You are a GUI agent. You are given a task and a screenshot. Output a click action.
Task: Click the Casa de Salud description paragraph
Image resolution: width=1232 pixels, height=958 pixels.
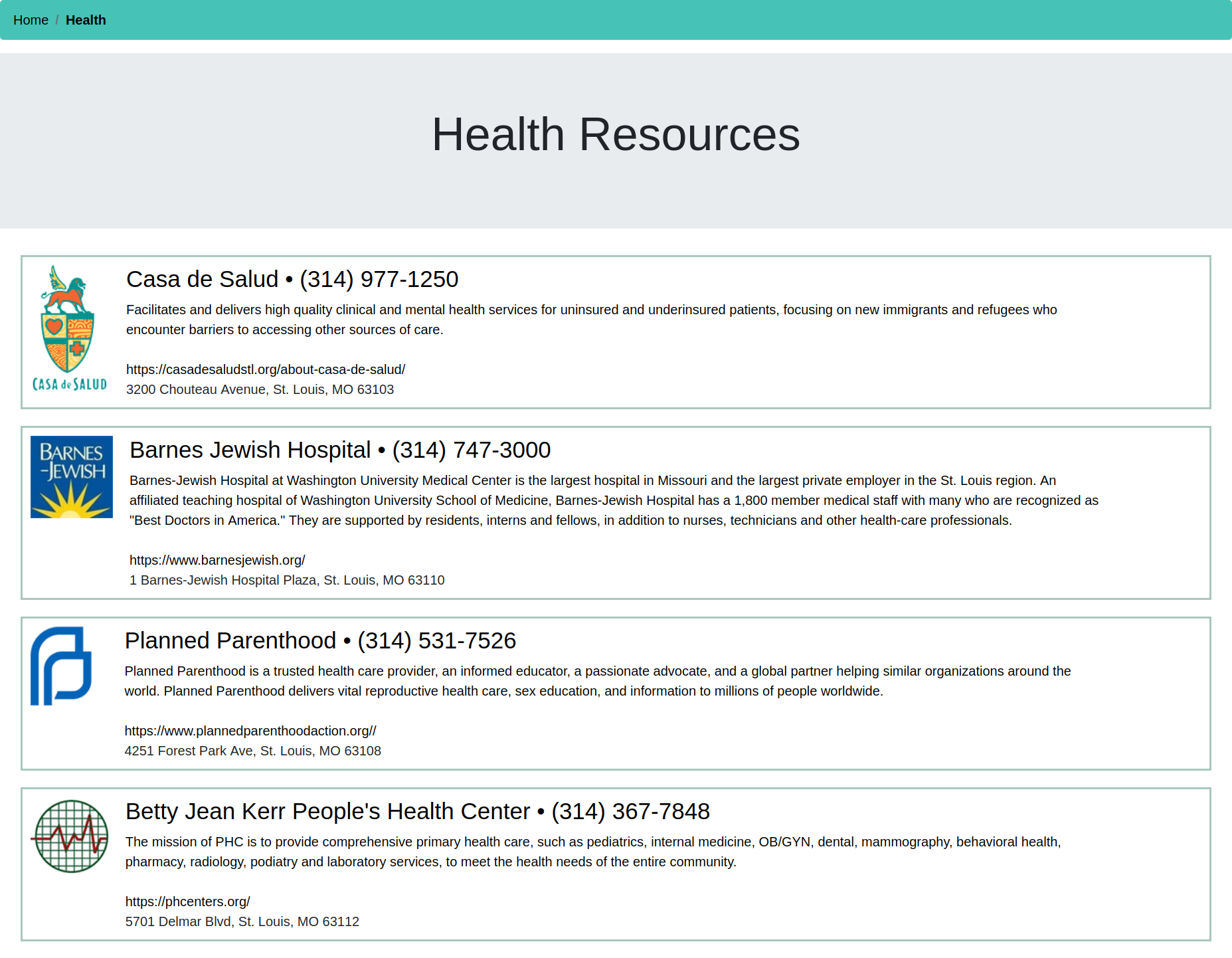coord(592,320)
